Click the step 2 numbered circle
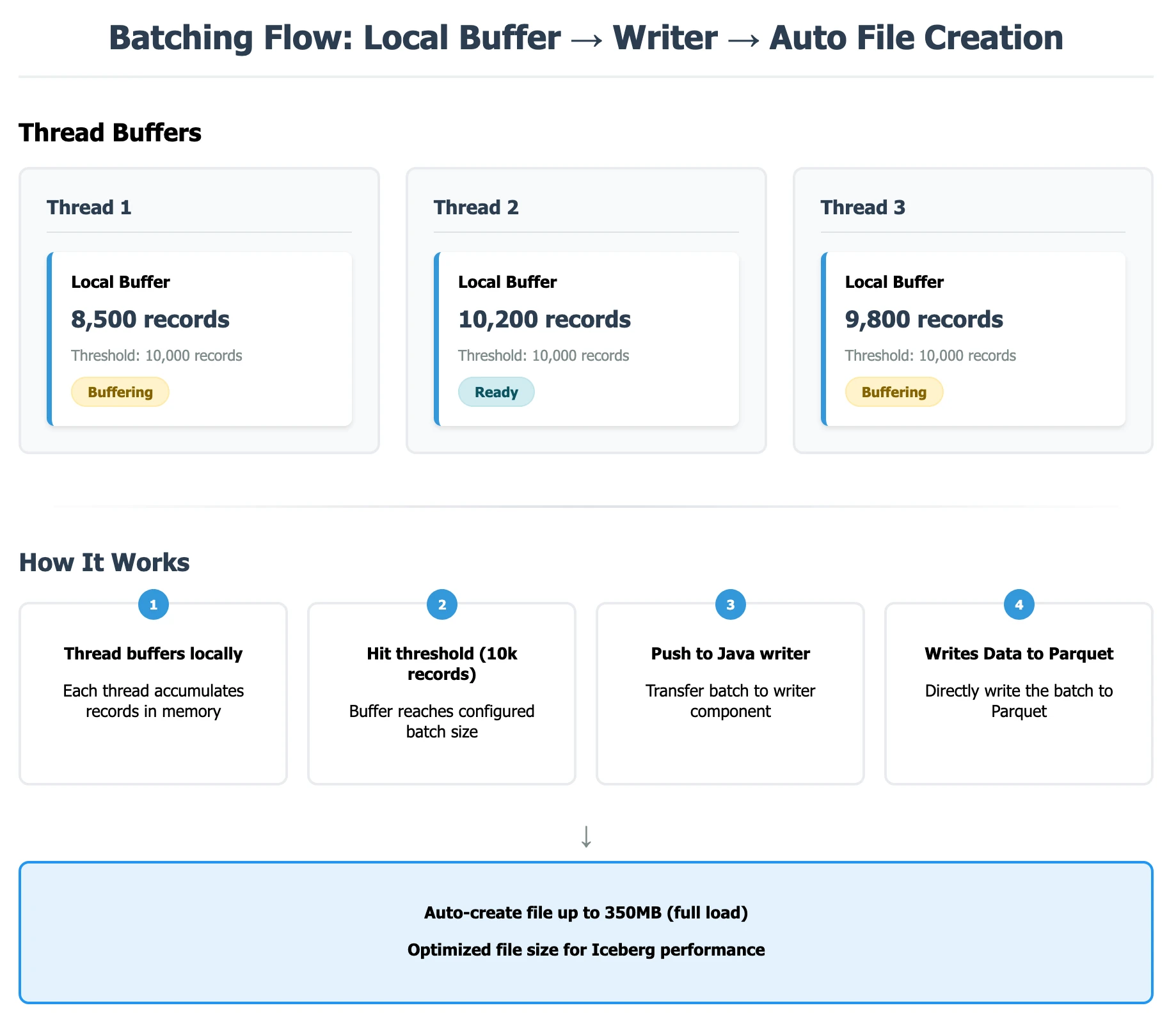1176x1017 pixels. [441, 604]
